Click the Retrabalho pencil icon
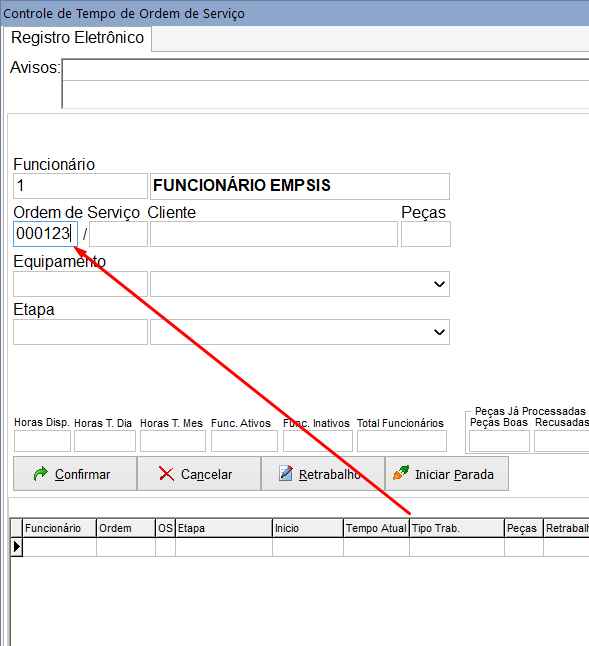This screenshot has width=589, height=646. click(286, 473)
